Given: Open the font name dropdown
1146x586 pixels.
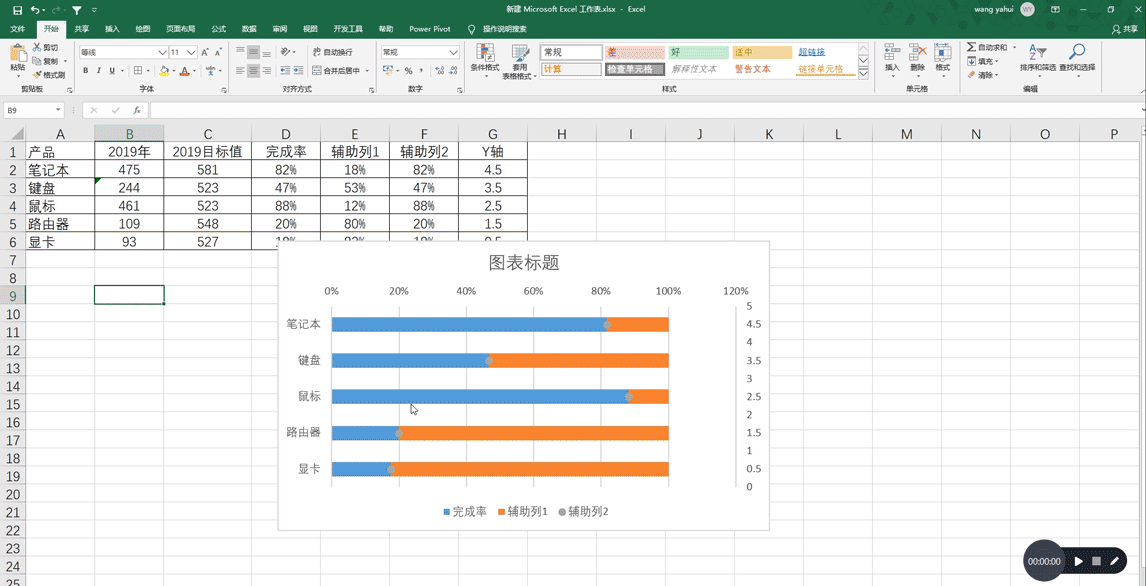Looking at the screenshot, I should point(163,53).
